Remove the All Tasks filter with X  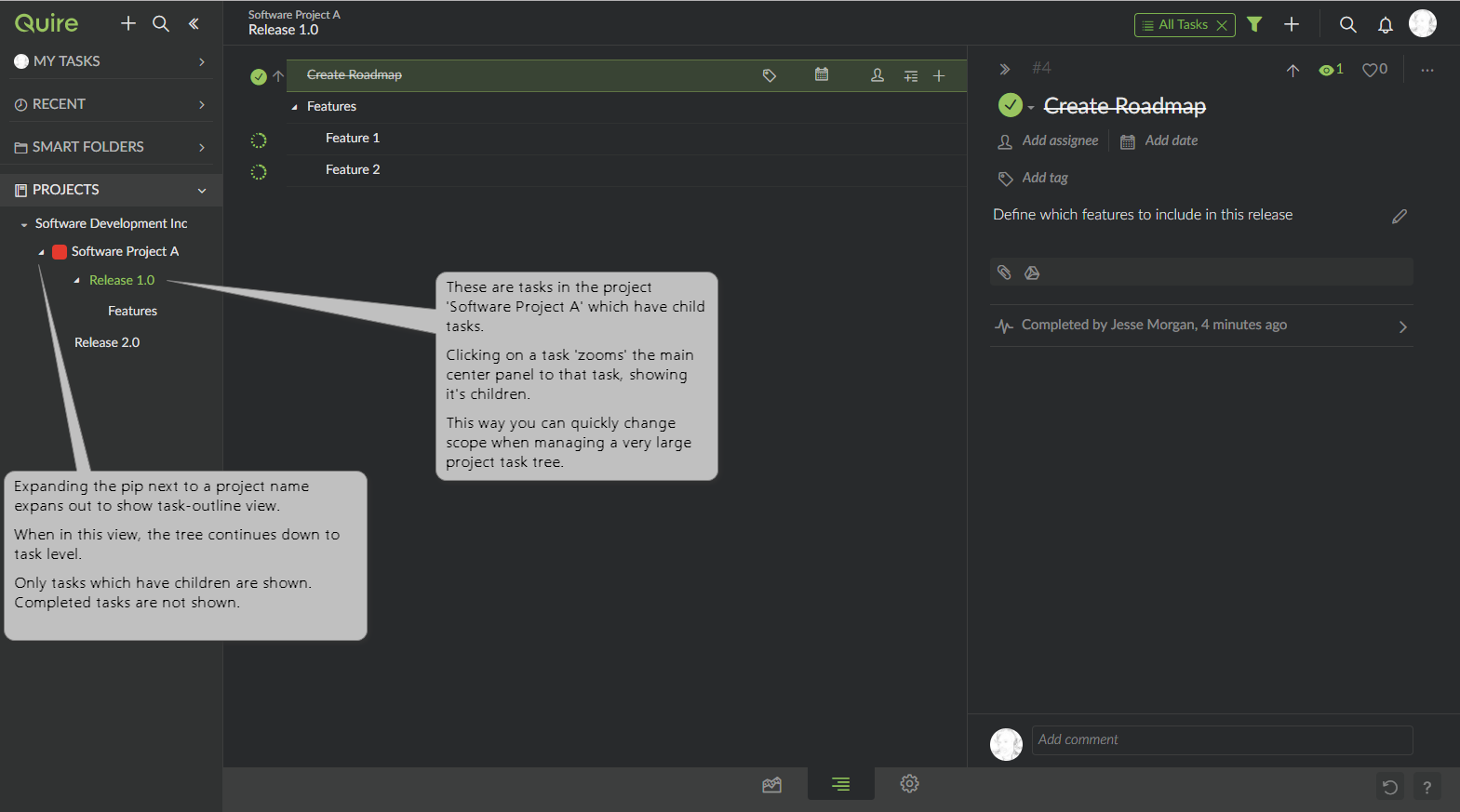[1222, 25]
